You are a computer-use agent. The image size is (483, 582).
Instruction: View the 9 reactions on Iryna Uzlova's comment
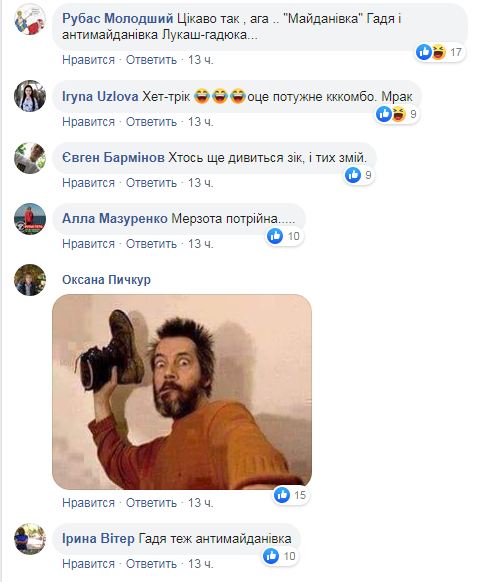point(397,114)
